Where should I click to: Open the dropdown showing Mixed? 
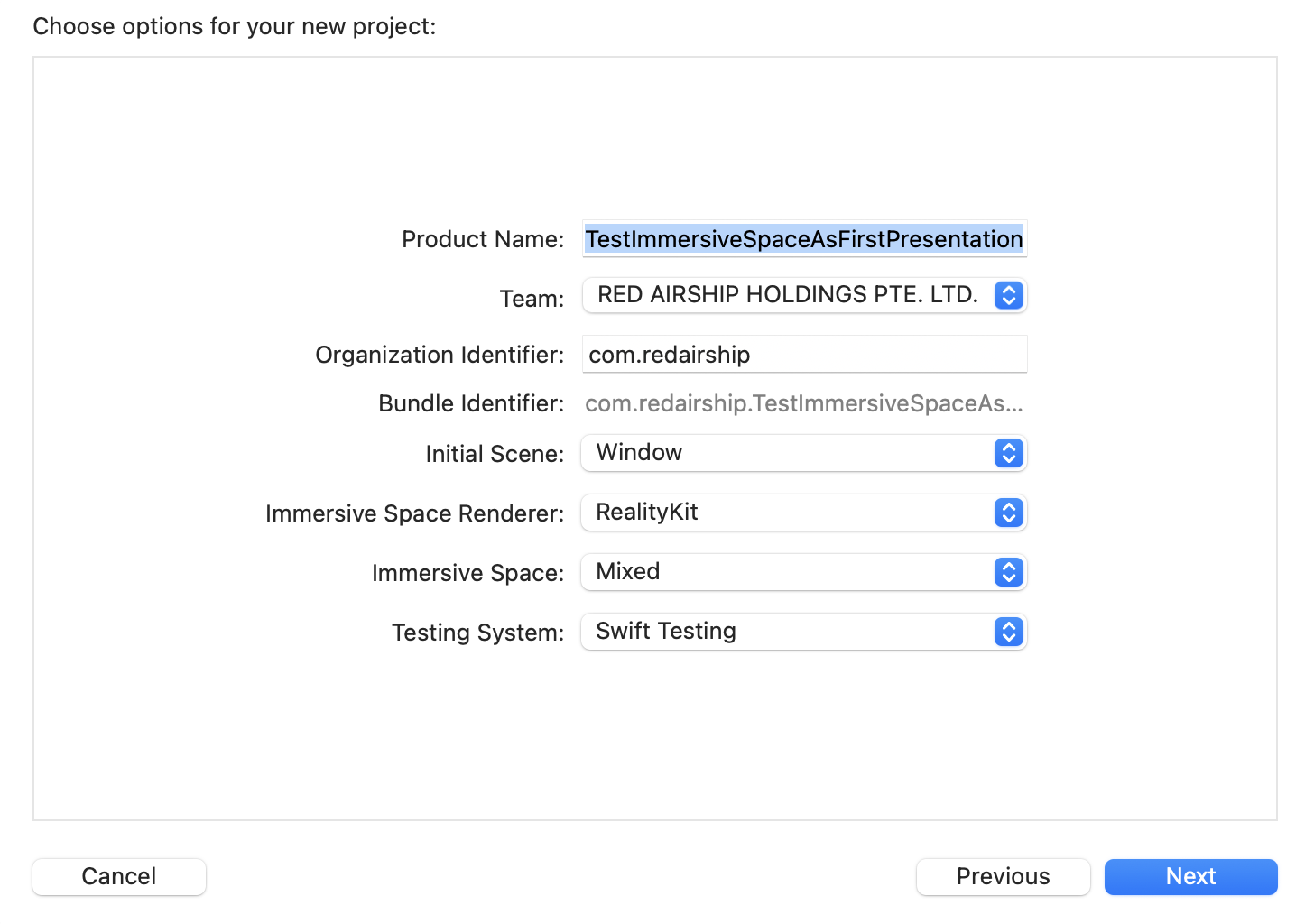(788, 572)
